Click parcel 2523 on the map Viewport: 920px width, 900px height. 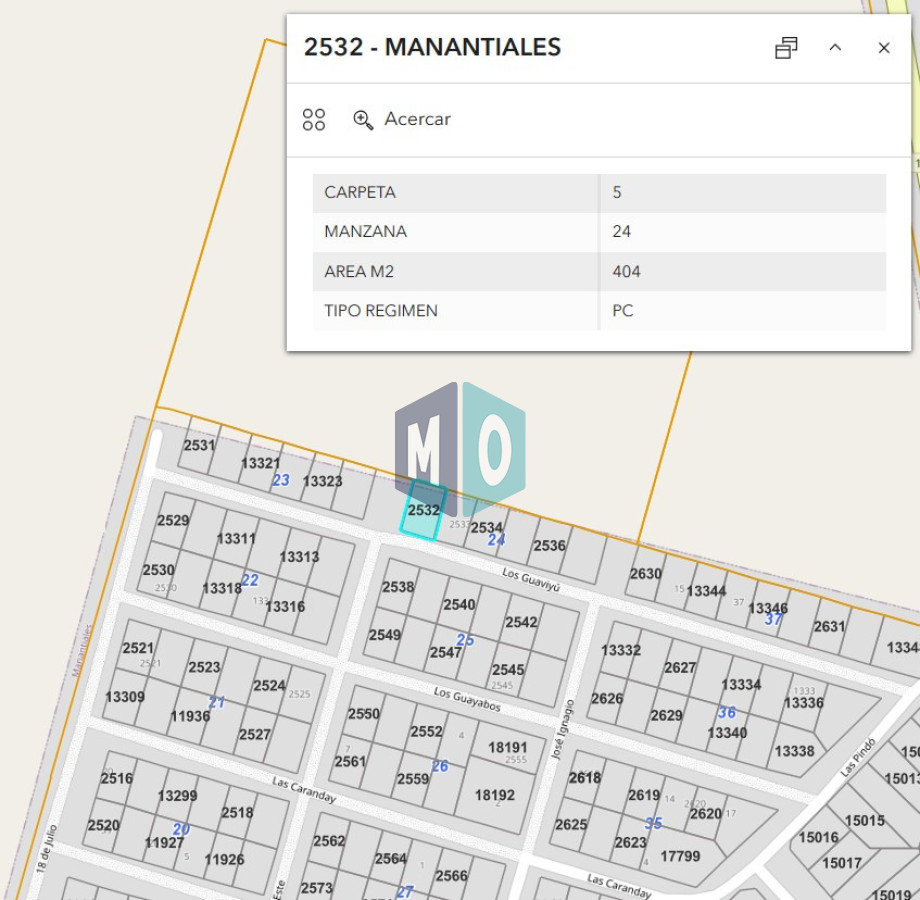(x=204, y=667)
